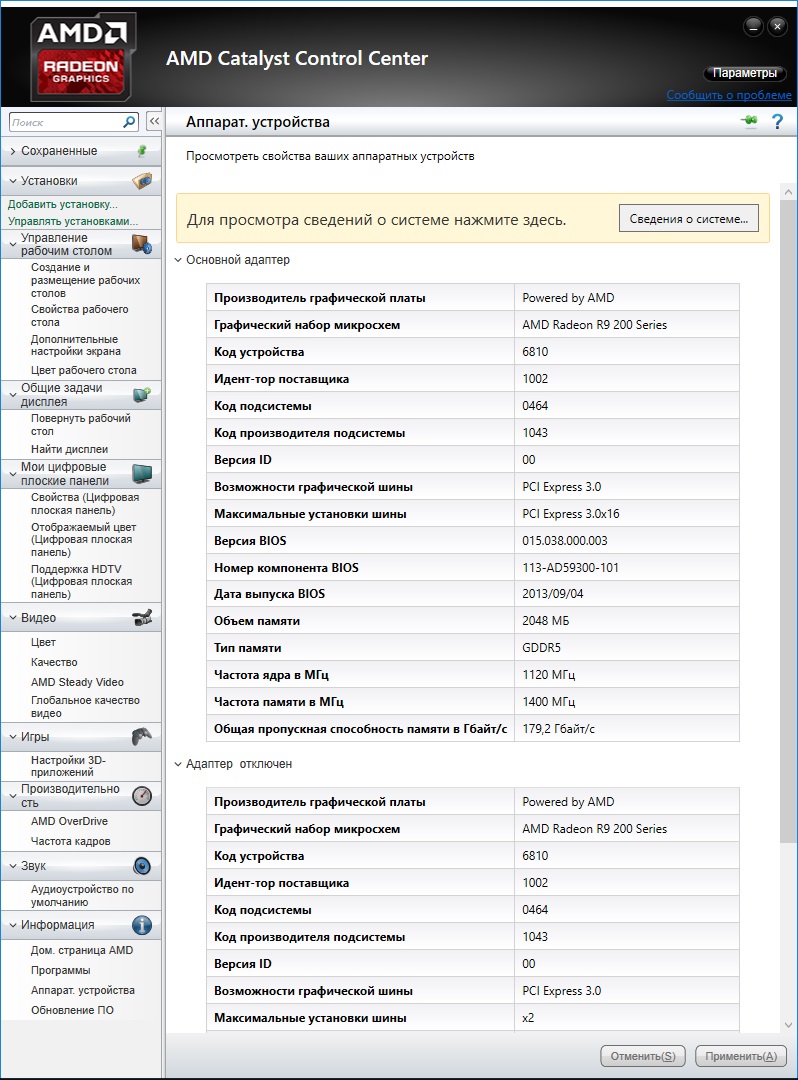Click Управлять установками link
The height and width of the screenshot is (1080, 798).
coord(73,221)
